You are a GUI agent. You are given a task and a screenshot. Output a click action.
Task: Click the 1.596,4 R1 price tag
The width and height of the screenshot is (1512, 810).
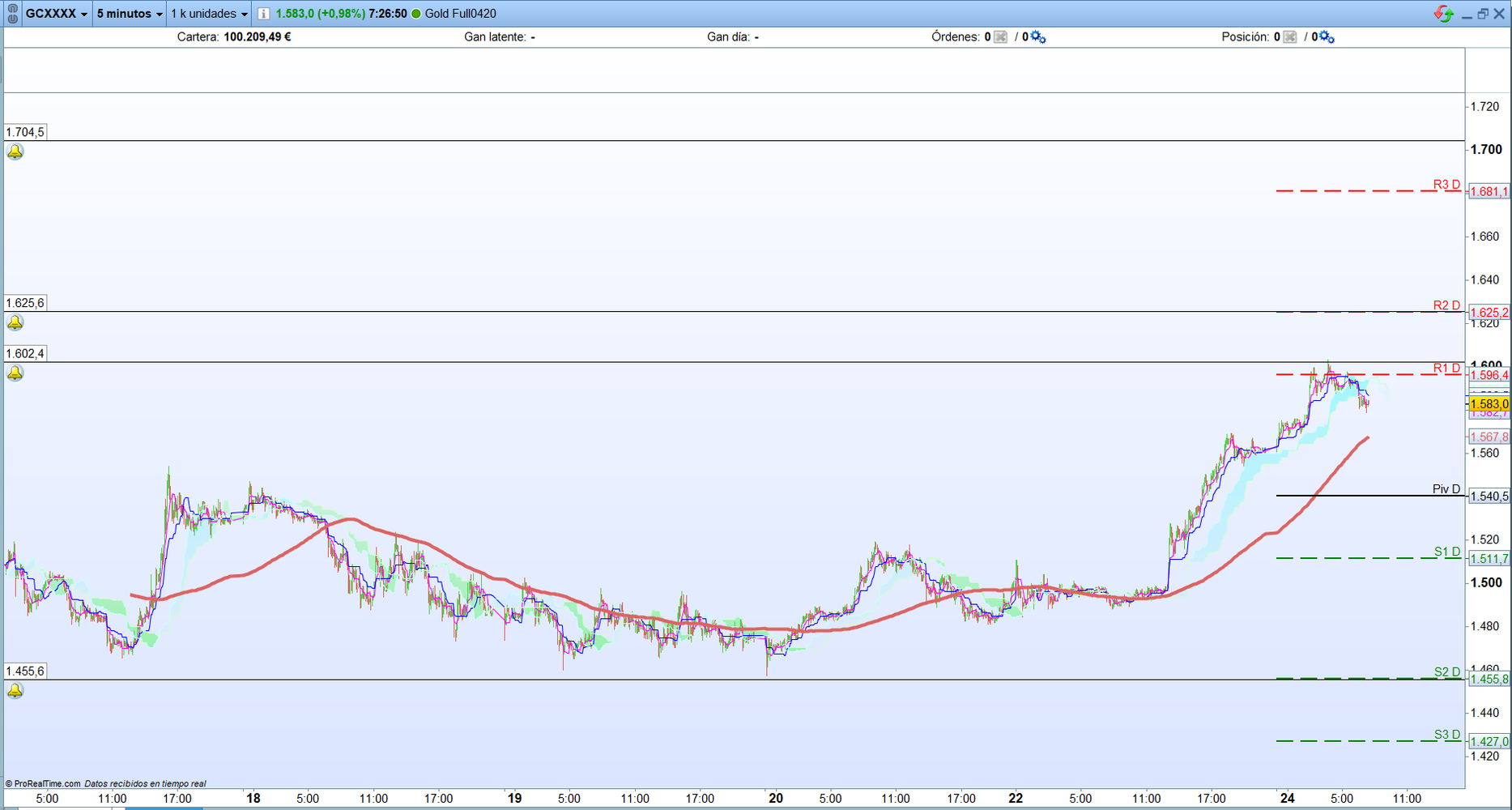(x=1489, y=375)
